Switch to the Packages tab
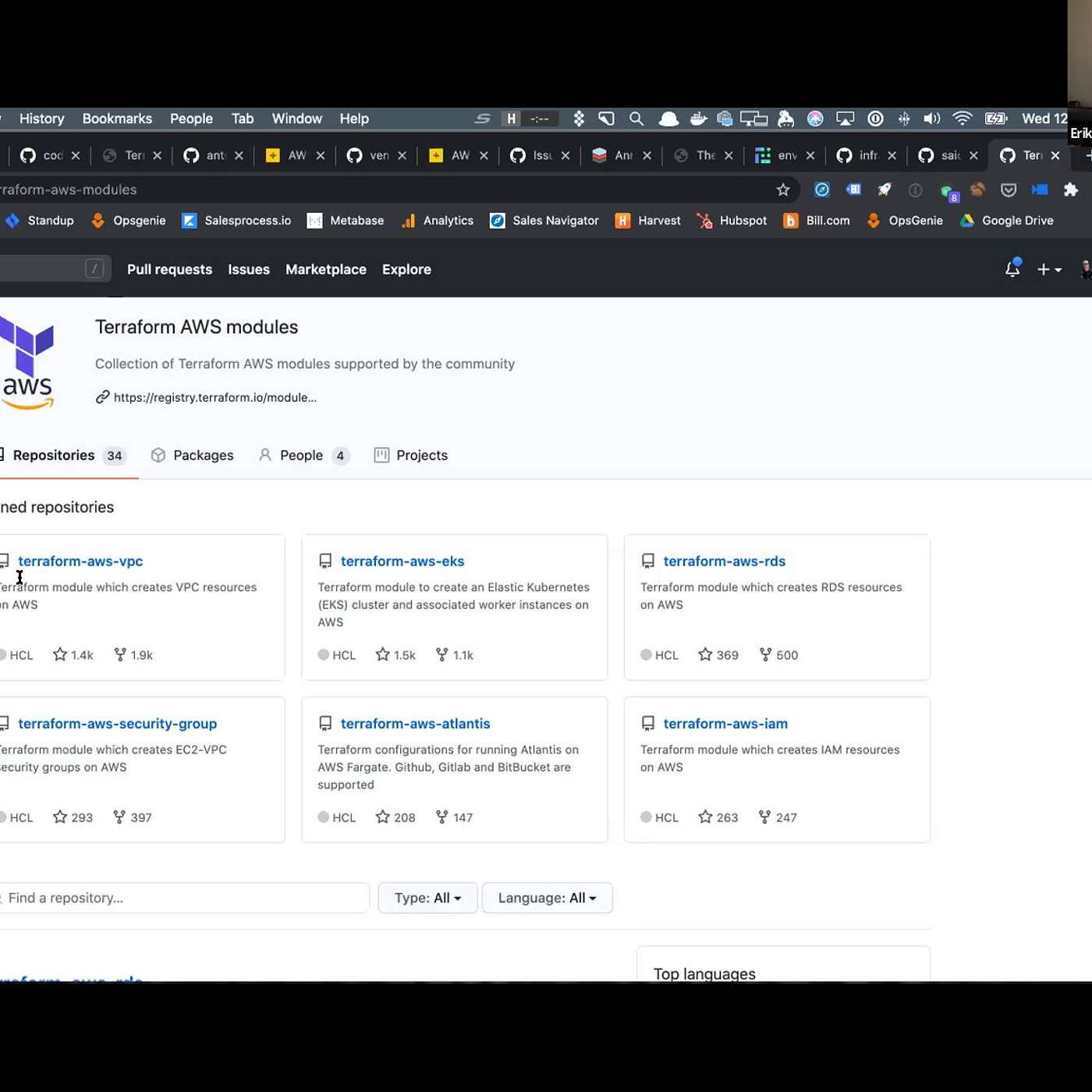 coord(193,456)
